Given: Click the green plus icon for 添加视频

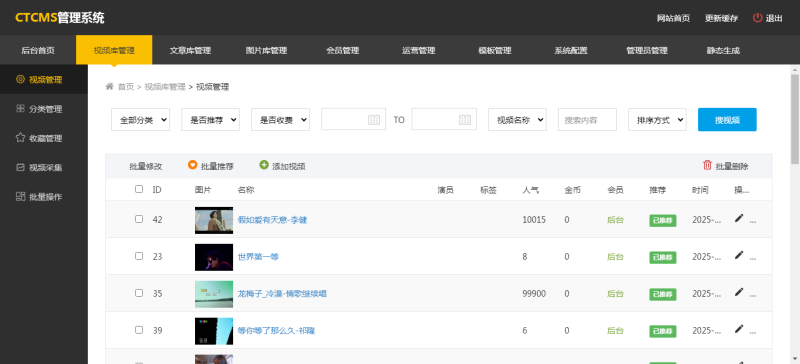Looking at the screenshot, I should click(264, 165).
